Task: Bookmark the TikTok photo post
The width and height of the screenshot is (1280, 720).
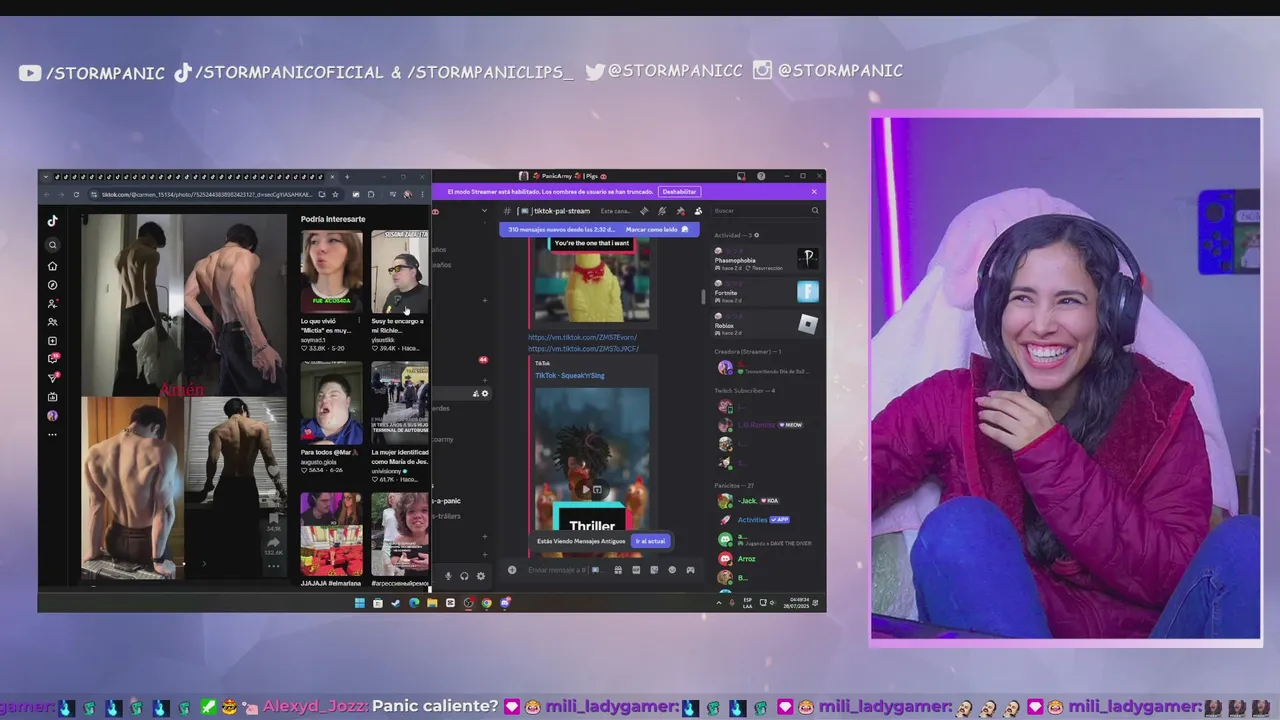Action: pyautogui.click(x=273, y=520)
